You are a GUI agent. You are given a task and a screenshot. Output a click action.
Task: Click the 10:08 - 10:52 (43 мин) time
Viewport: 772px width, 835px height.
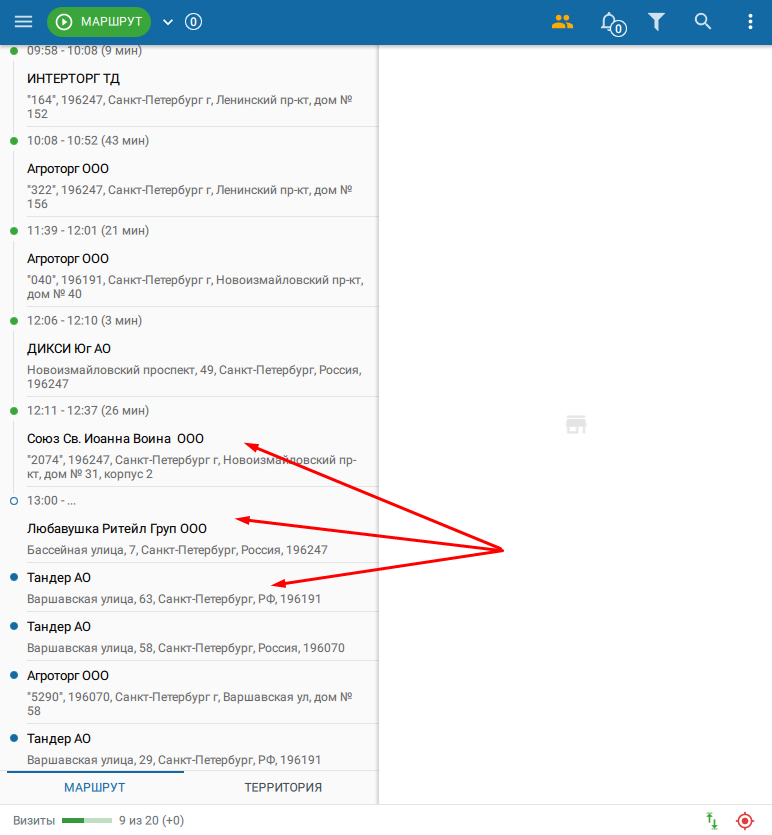tap(88, 141)
